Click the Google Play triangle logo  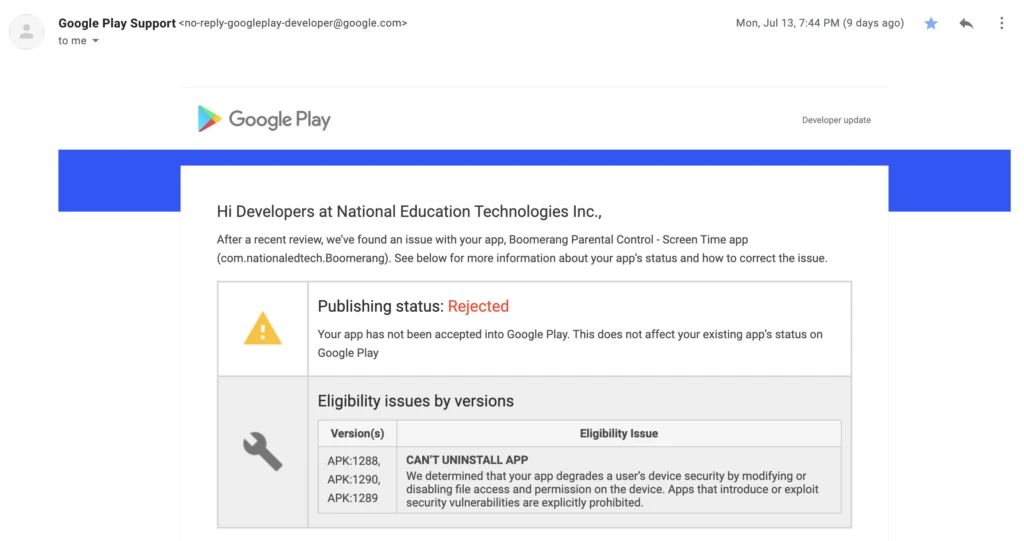[209, 119]
